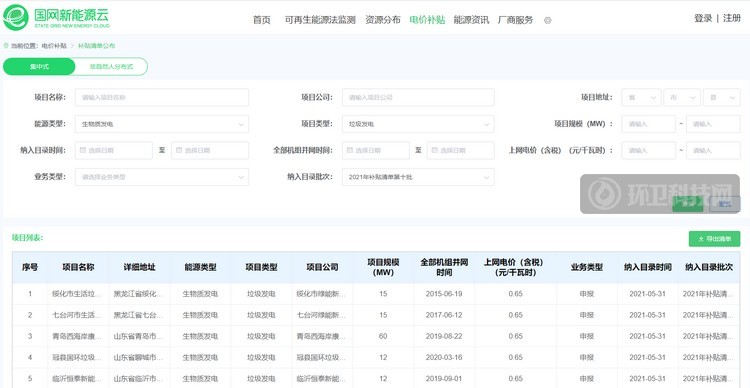Screen dimensions: 750x388
Task: Open the 纳入目录批次 dropdown
Action: click(x=418, y=177)
